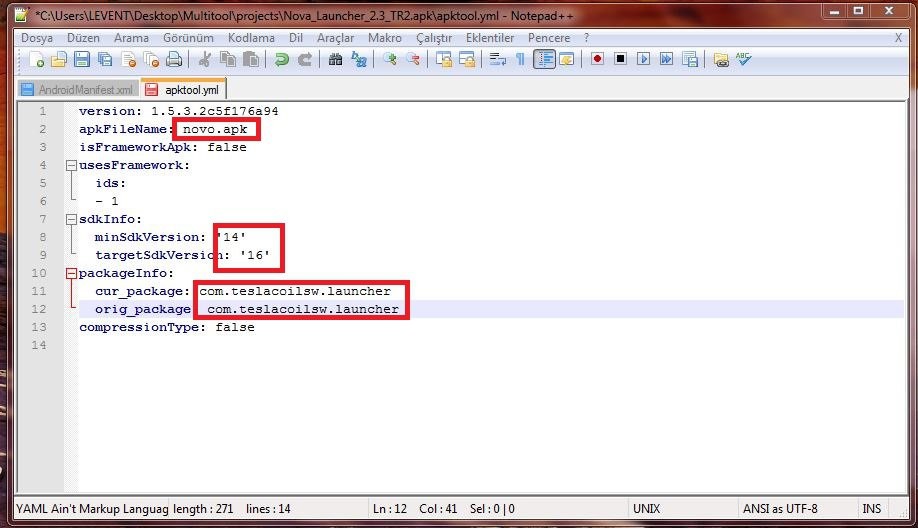This screenshot has height=528, width=918.
Task: Click the Close All documents icon
Action: 151,59
